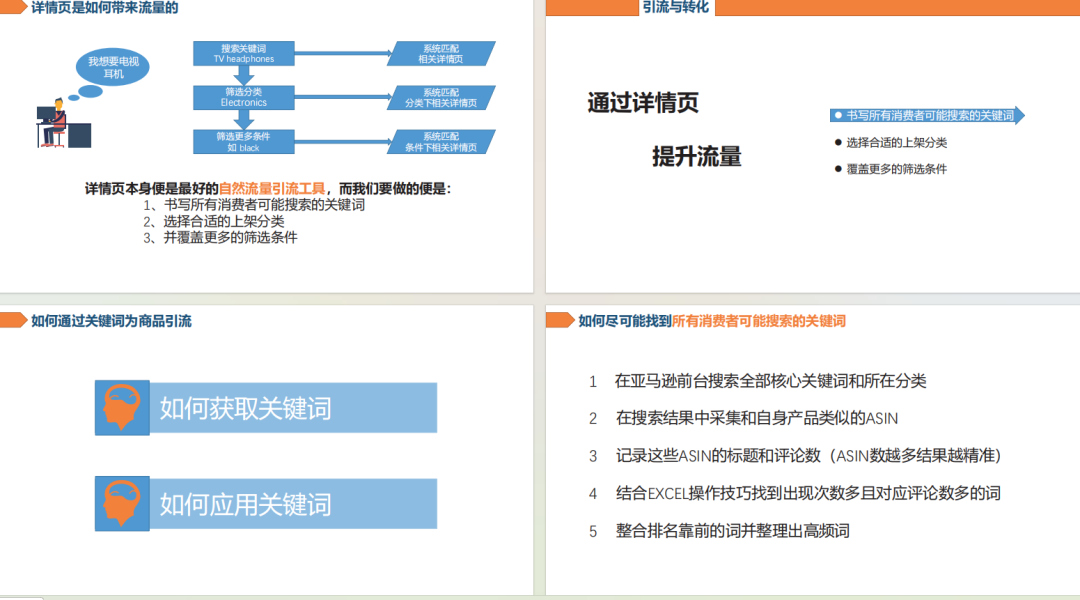Switch to the 引流与转化 tab
This screenshot has width=1080, height=600.
[677, 8]
